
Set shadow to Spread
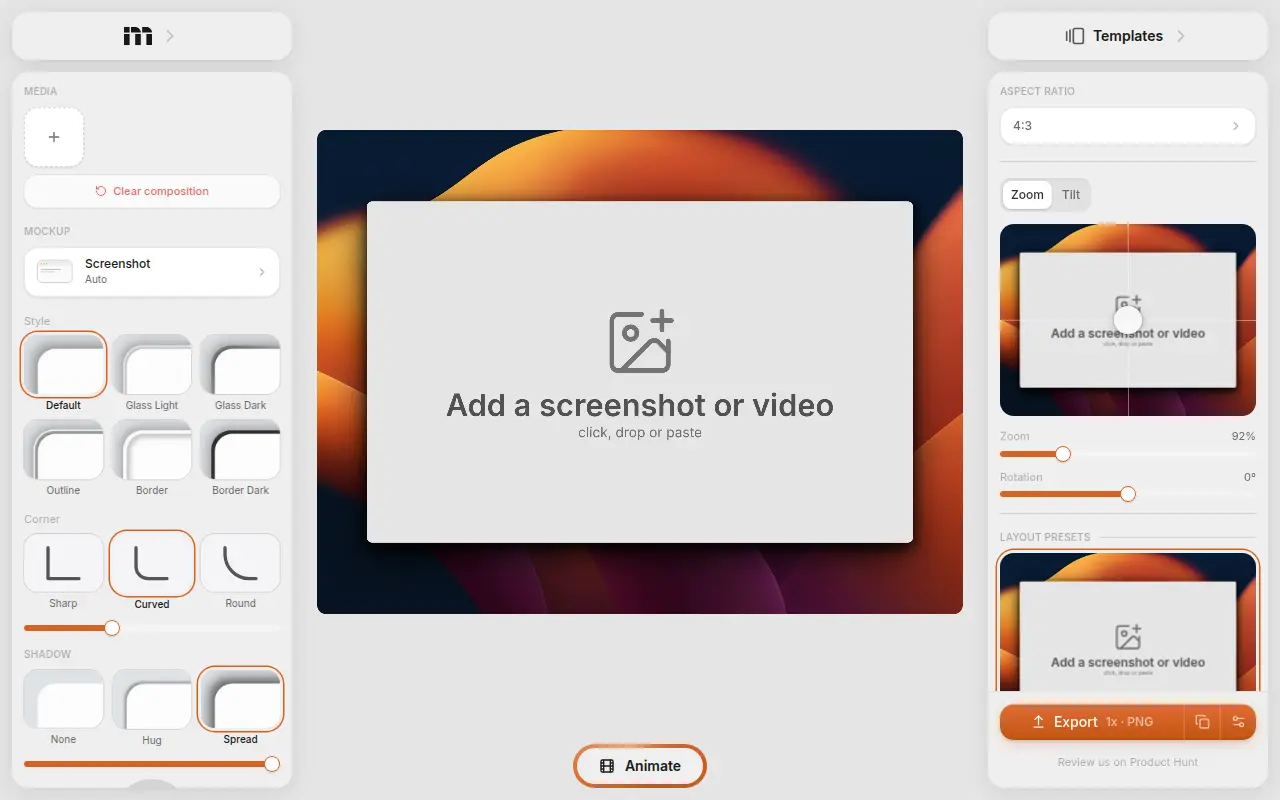241,699
